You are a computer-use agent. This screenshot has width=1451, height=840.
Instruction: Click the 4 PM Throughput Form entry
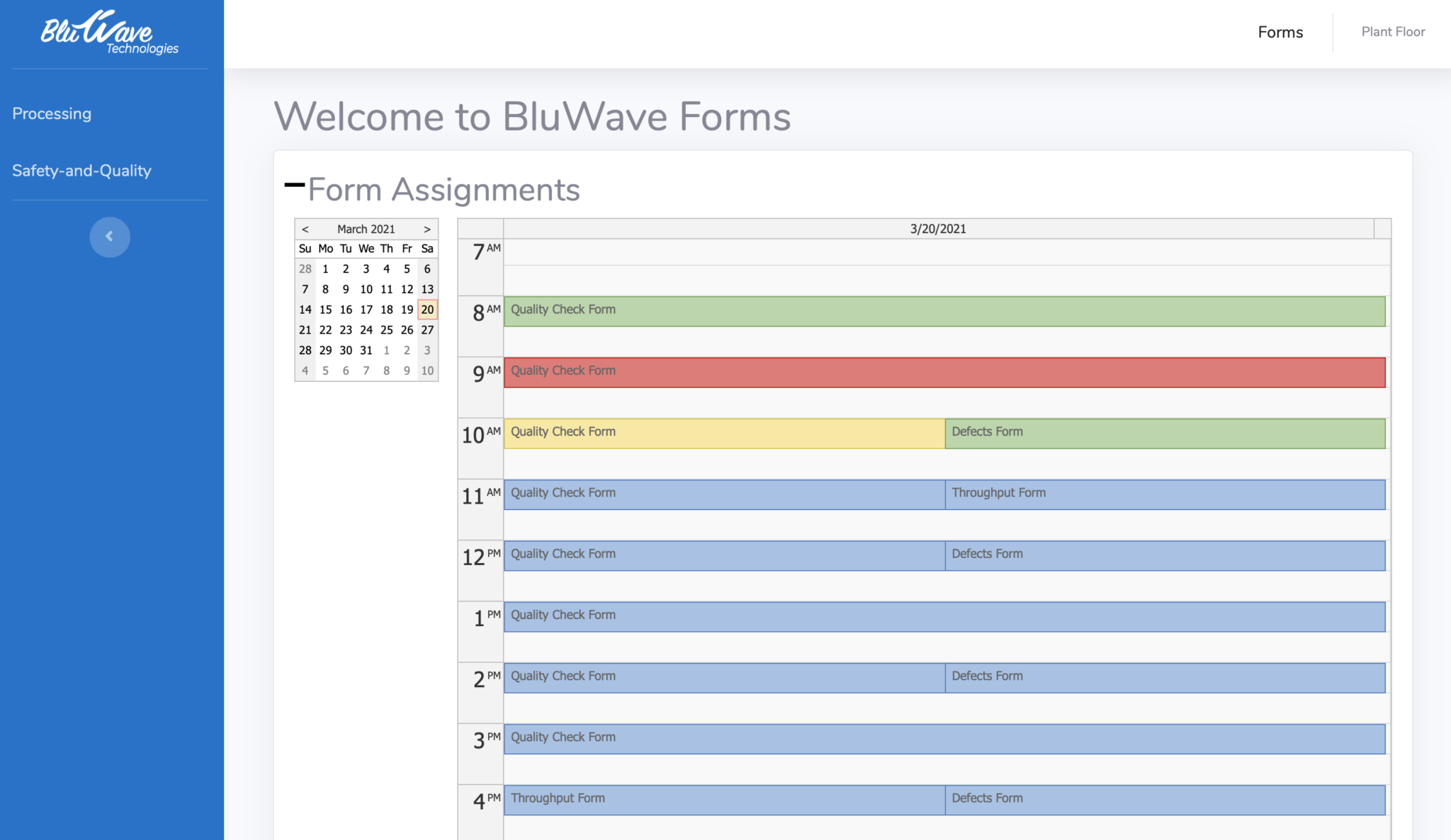(723, 800)
